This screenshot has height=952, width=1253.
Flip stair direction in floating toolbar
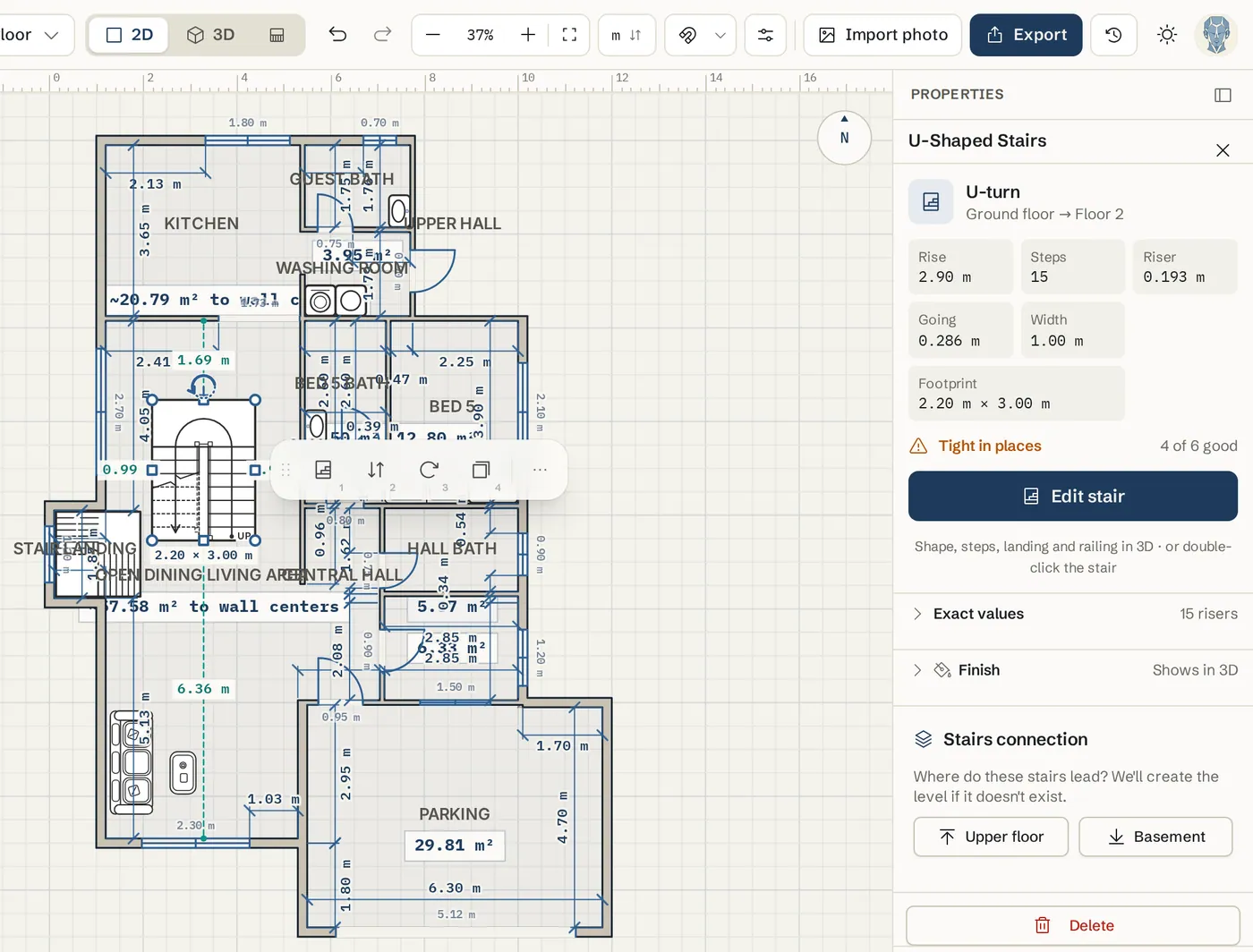(376, 470)
